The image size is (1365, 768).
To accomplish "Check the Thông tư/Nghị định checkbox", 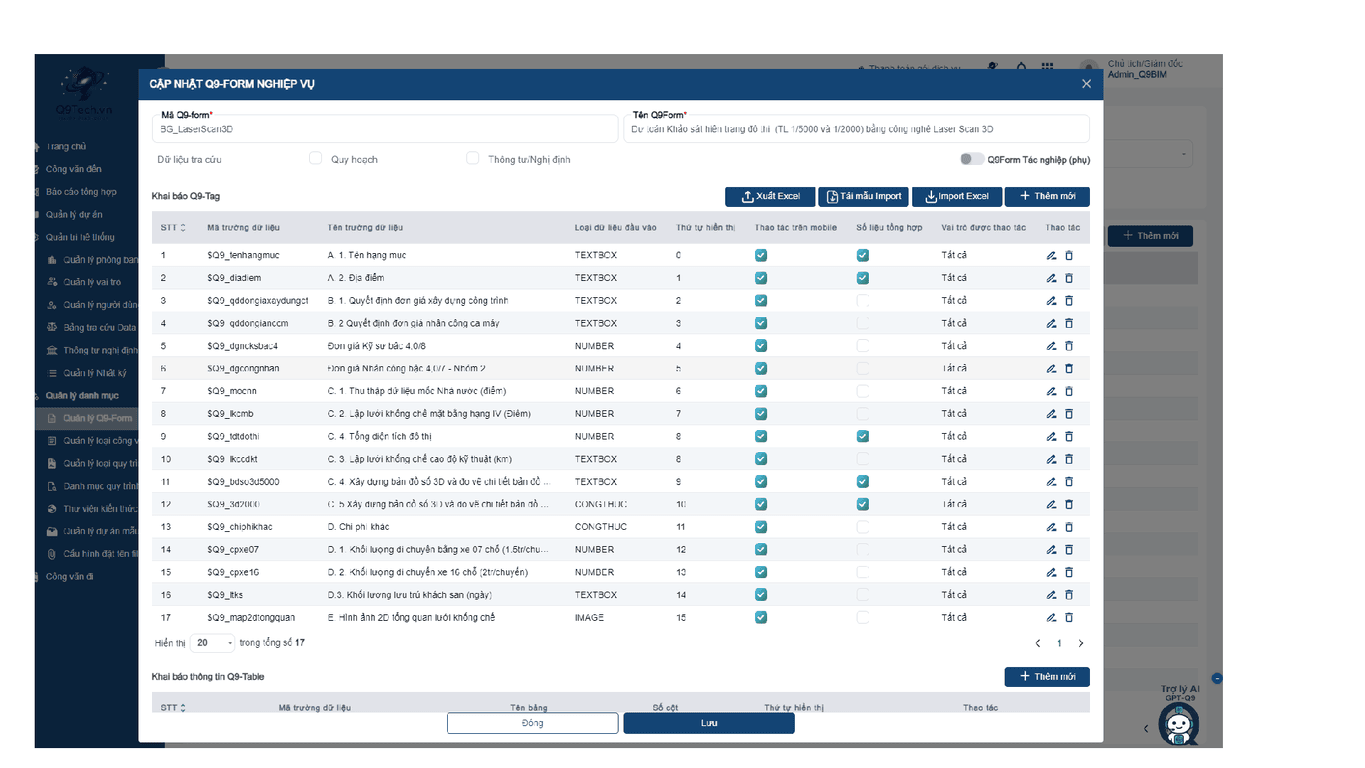I will tap(473, 159).
